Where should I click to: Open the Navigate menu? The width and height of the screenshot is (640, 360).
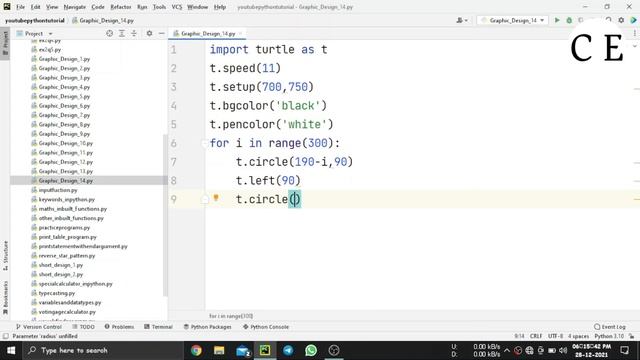tap(75, 7)
